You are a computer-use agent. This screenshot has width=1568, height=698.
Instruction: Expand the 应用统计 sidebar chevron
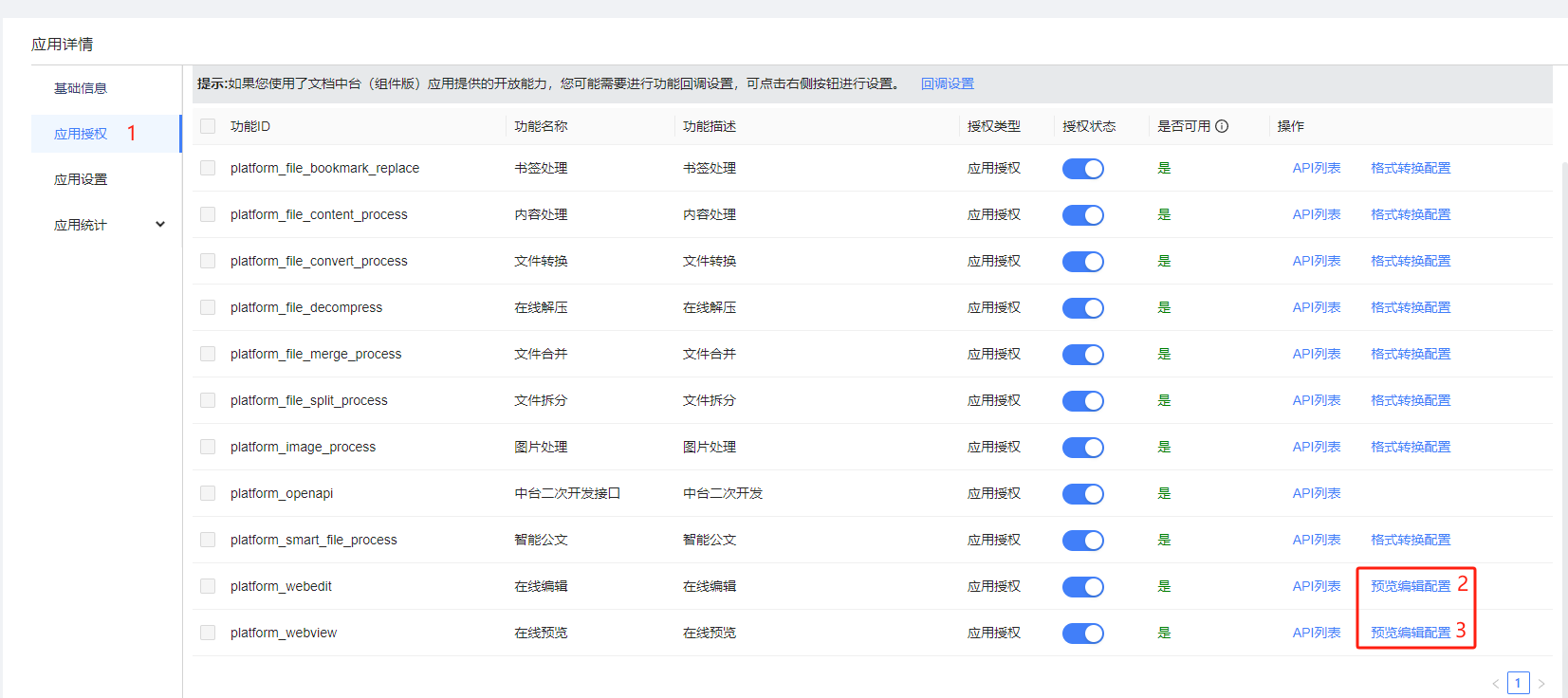click(160, 225)
